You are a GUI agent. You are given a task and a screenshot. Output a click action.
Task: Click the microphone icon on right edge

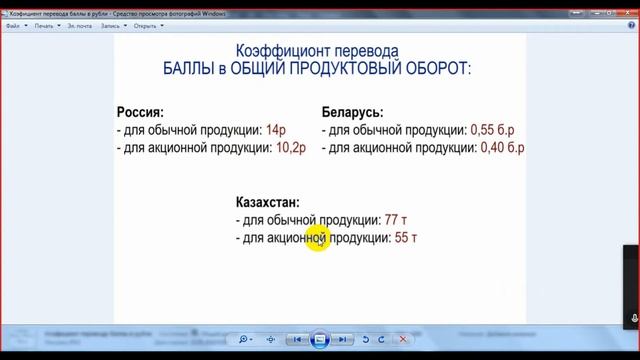635,318
